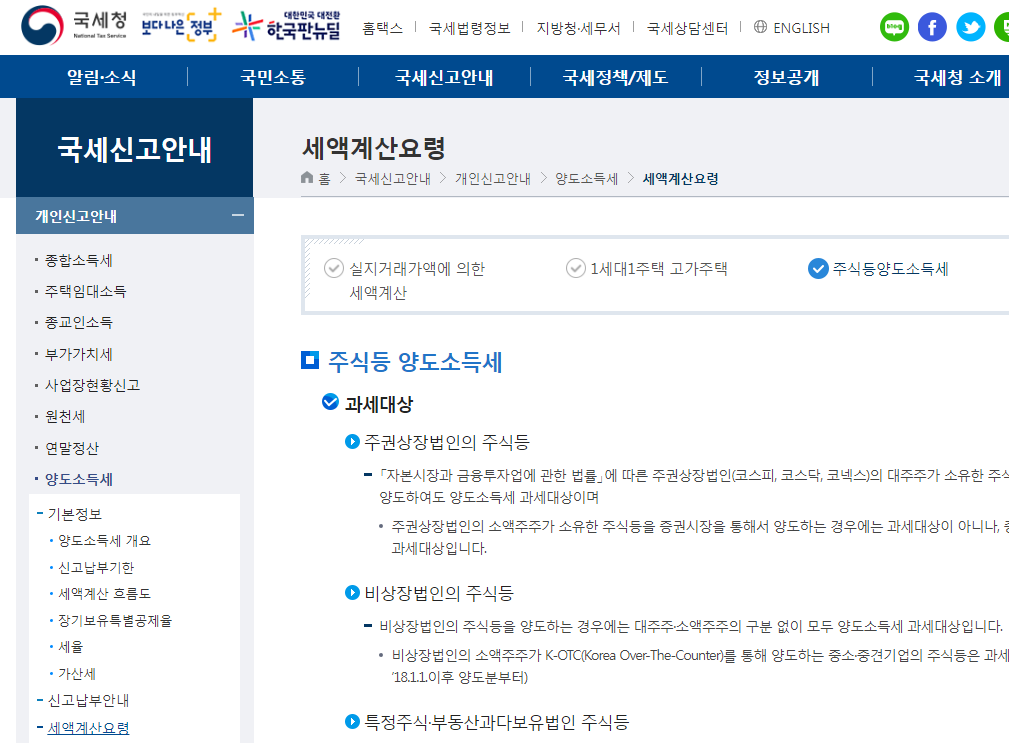Open 사업장현황신고 in sidebar

[x=92, y=385]
